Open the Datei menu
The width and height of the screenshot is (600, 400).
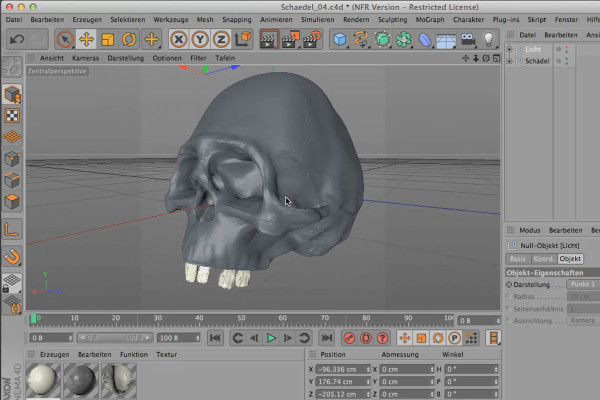pos(14,20)
